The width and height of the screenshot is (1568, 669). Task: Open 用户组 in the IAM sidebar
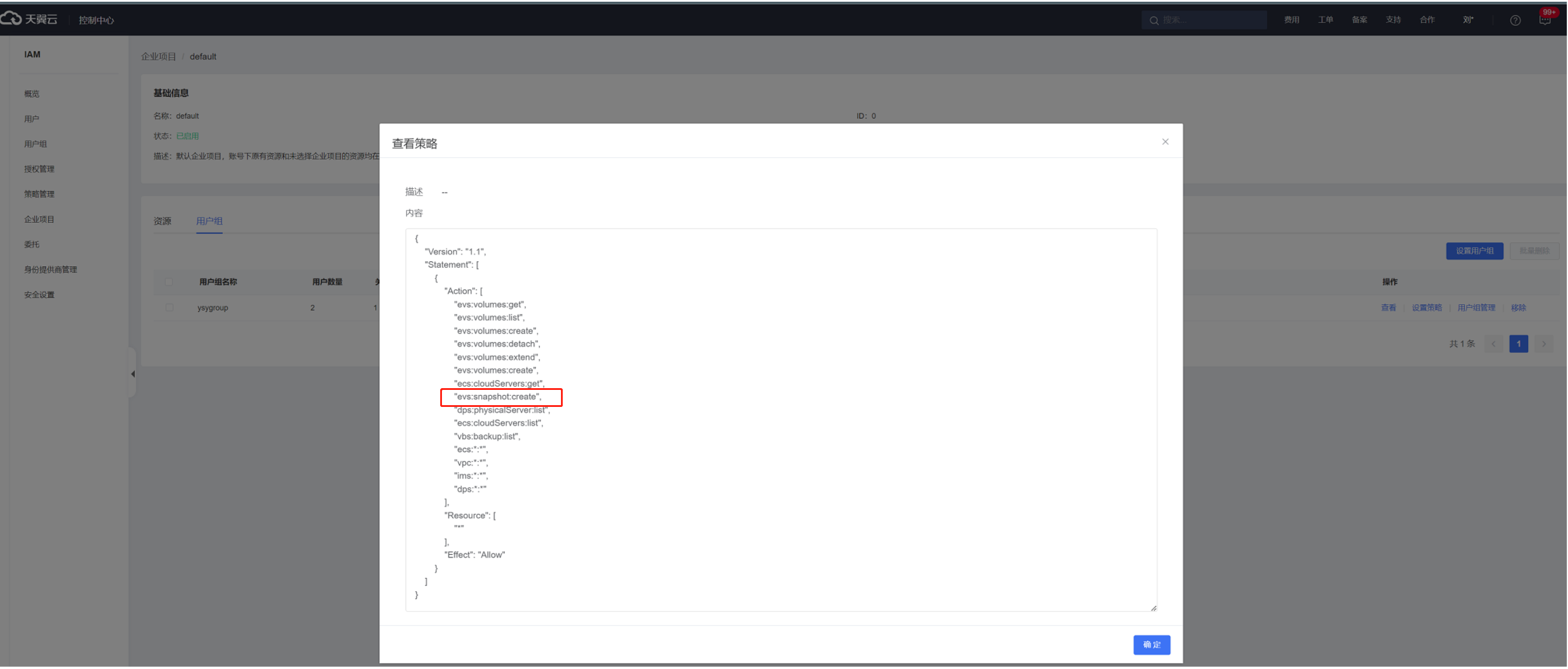click(x=35, y=144)
